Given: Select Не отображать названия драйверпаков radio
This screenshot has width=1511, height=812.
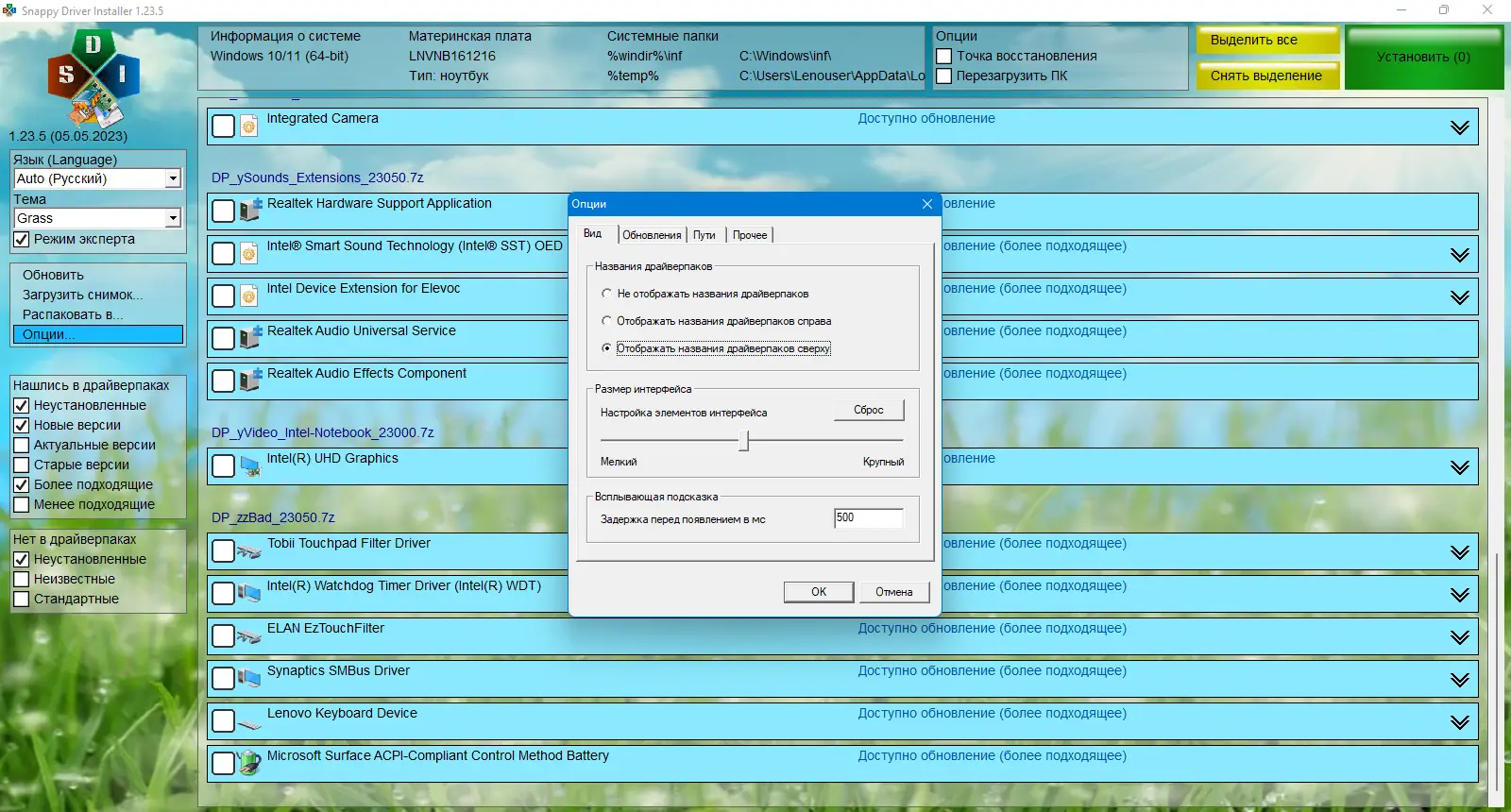Looking at the screenshot, I should (x=606, y=294).
